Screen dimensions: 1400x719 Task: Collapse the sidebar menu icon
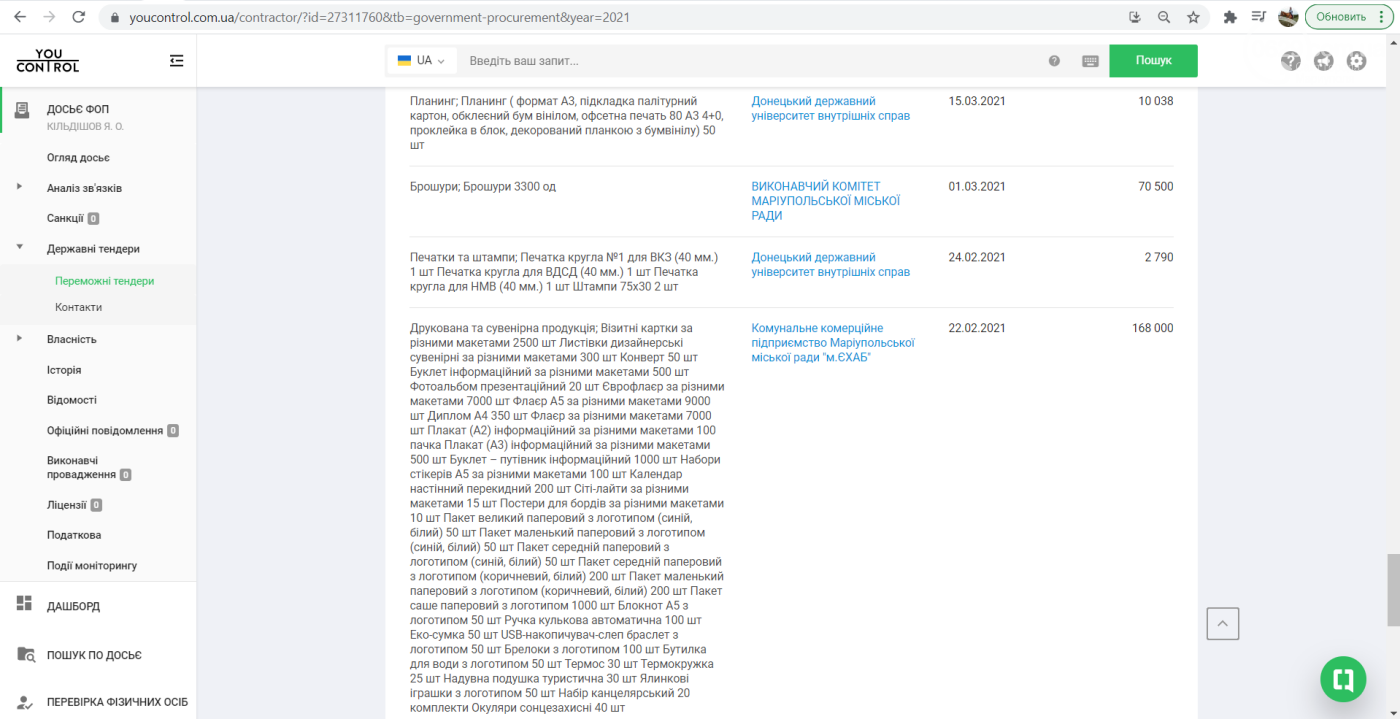(177, 61)
